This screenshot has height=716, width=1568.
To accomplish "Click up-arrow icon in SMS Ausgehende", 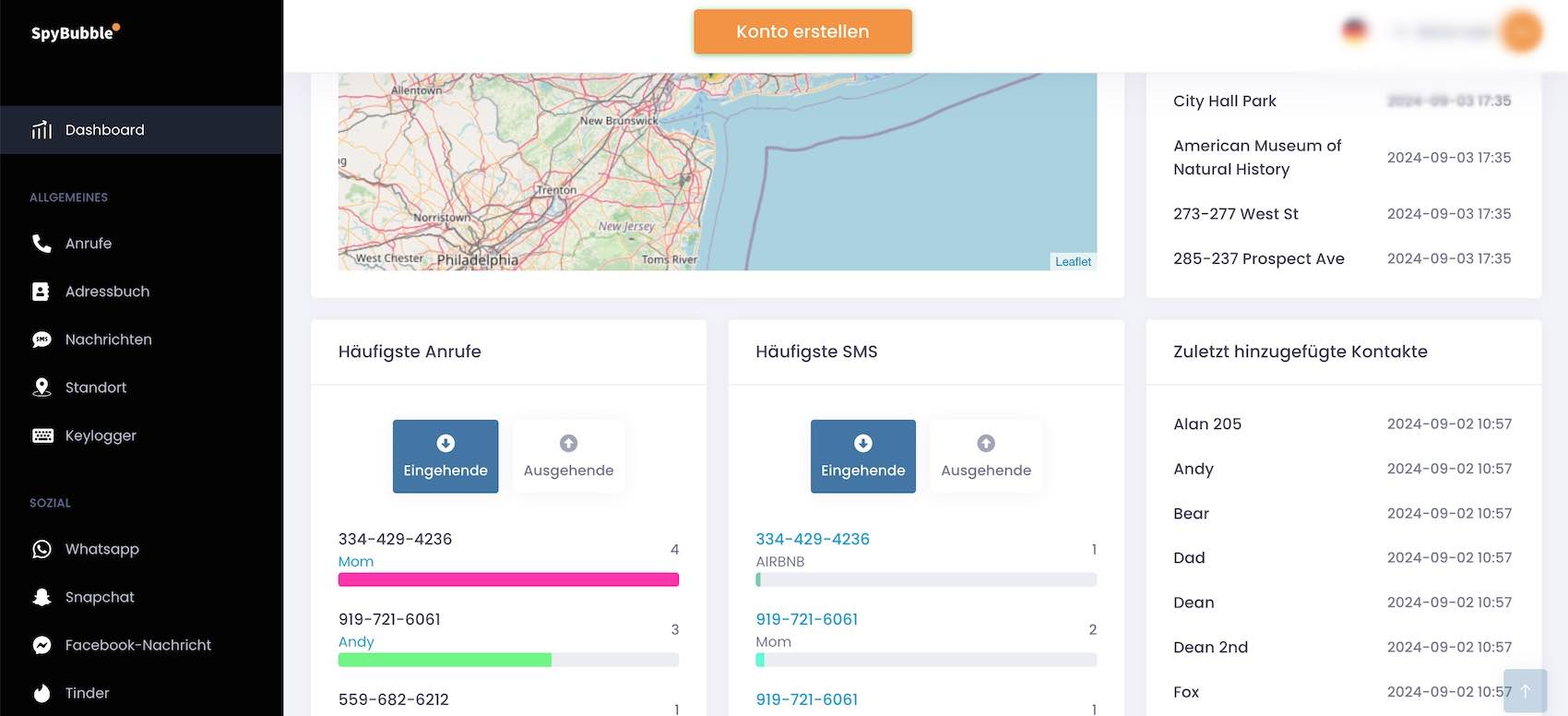I will (x=986, y=444).
